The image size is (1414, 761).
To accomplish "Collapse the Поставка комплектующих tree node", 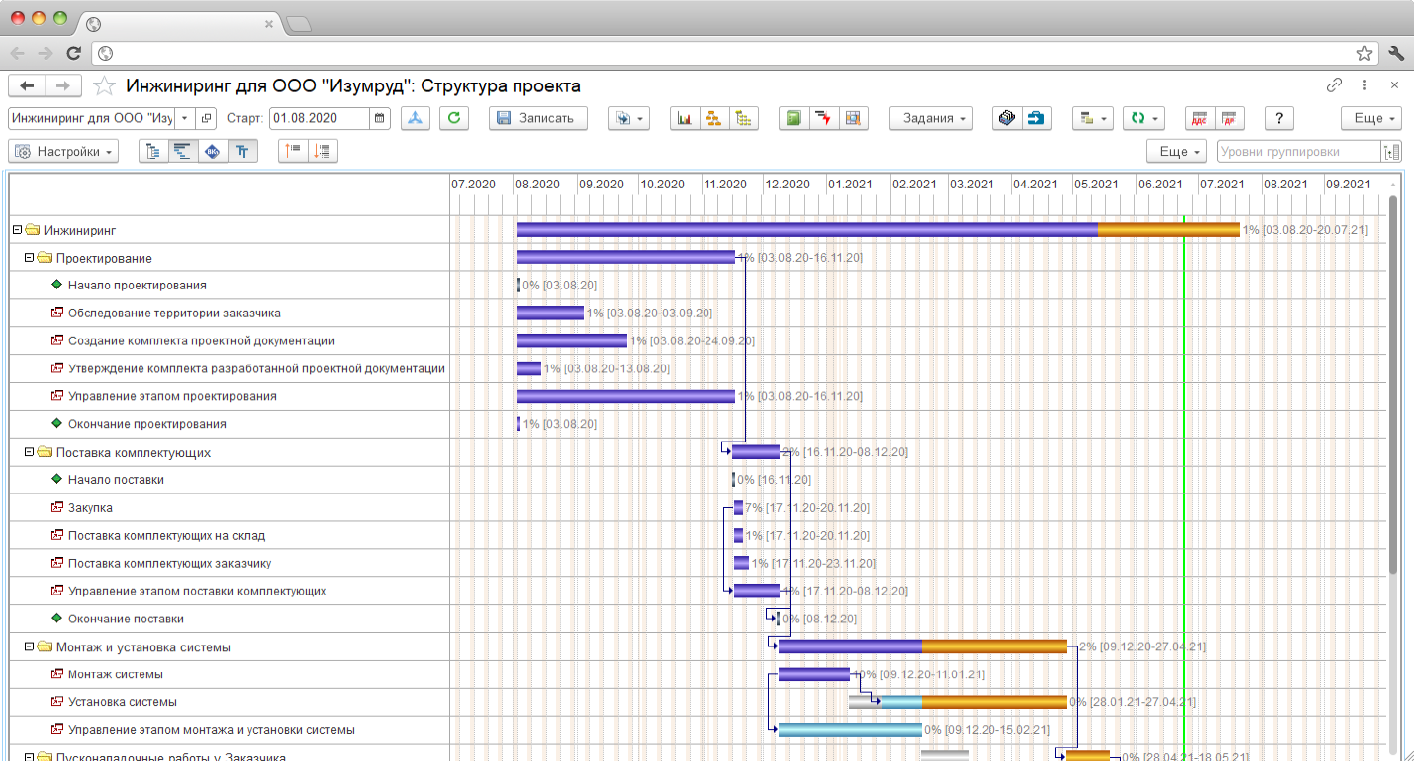I will (29, 452).
